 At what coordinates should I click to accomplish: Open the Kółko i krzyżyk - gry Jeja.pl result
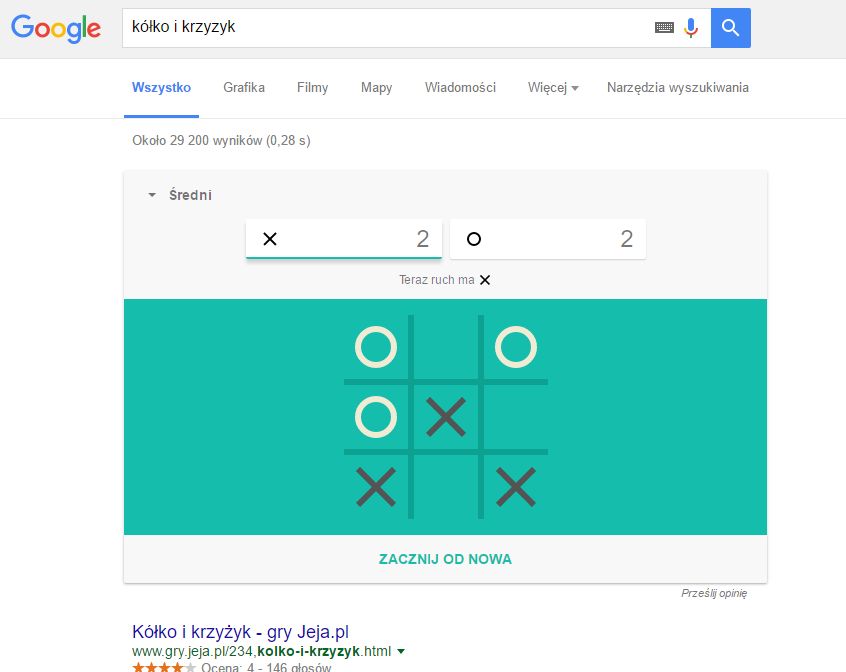coord(240,632)
